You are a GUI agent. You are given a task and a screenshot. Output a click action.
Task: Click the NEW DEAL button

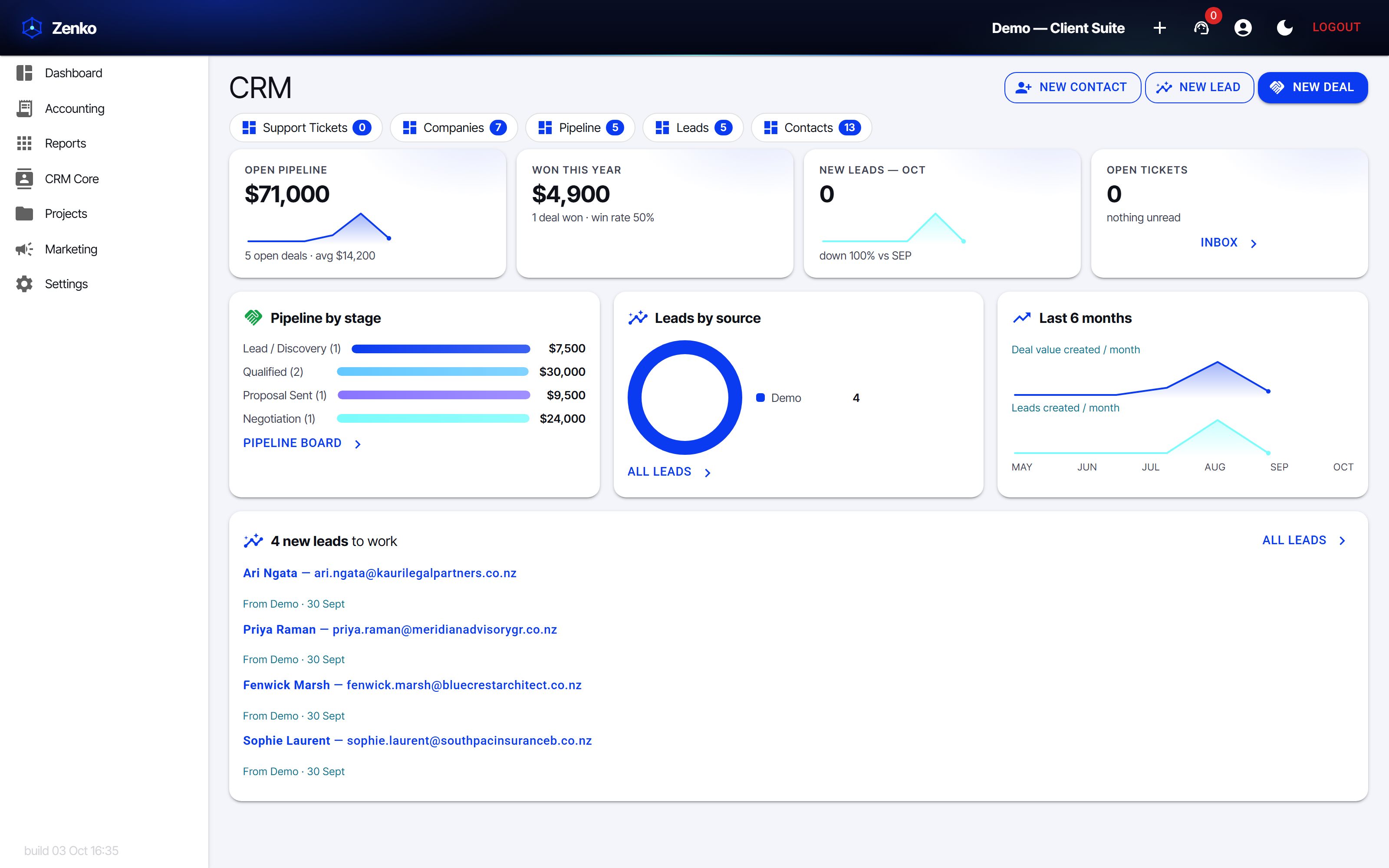coord(1313,87)
